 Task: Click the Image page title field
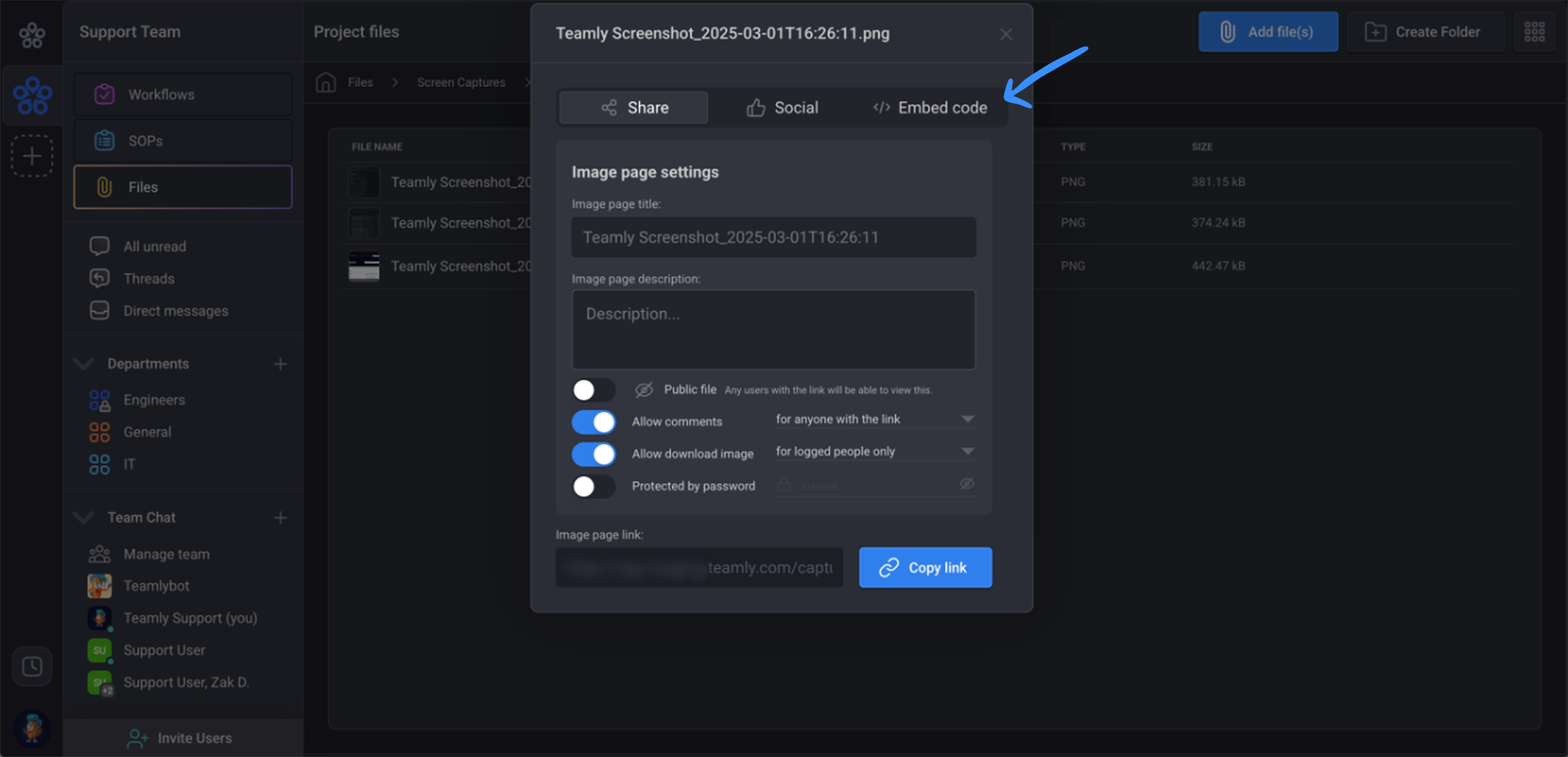pyautogui.click(x=774, y=237)
